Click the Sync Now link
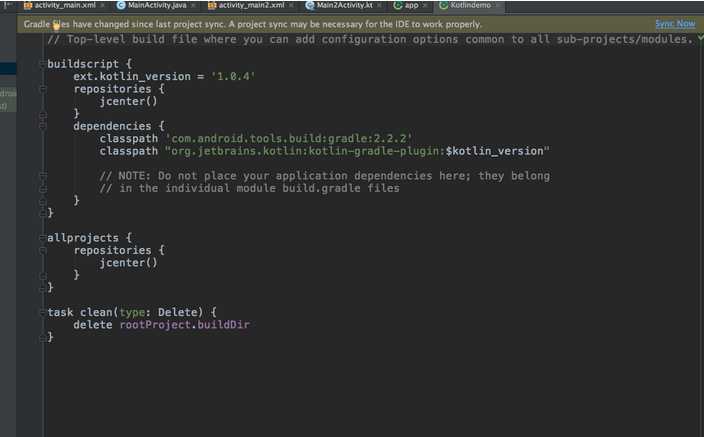 tap(675, 24)
